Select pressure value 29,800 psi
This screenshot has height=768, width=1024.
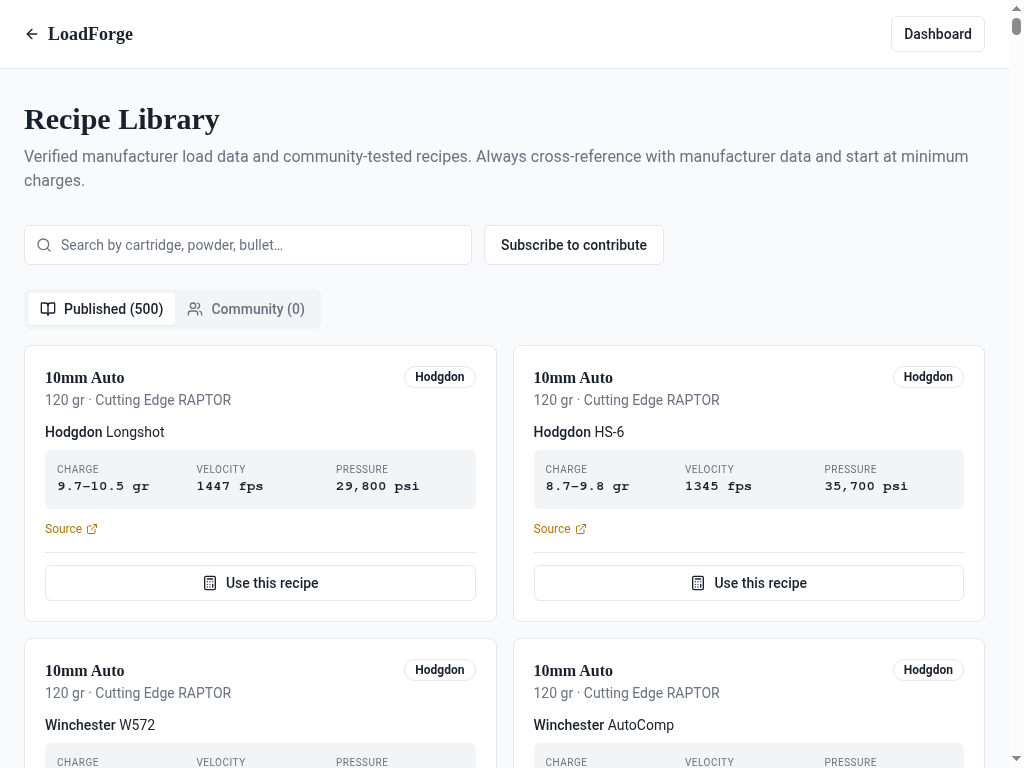[x=377, y=486]
